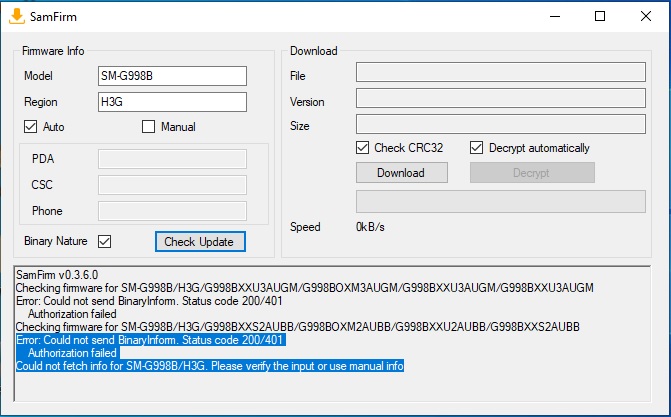
Task: Click the disabled CSC field
Action: pyautogui.click(x=172, y=185)
